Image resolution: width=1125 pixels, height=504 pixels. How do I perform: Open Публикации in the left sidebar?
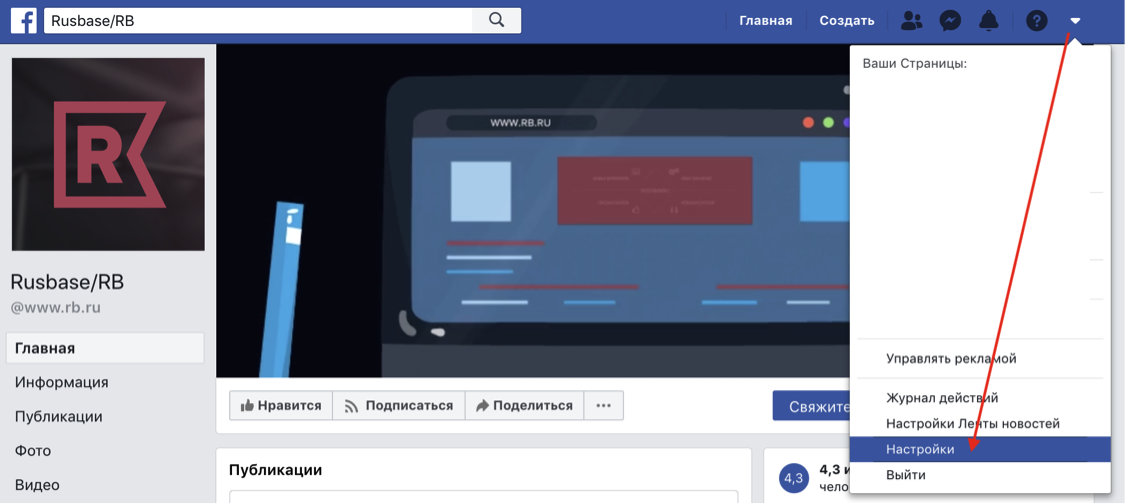[59, 416]
